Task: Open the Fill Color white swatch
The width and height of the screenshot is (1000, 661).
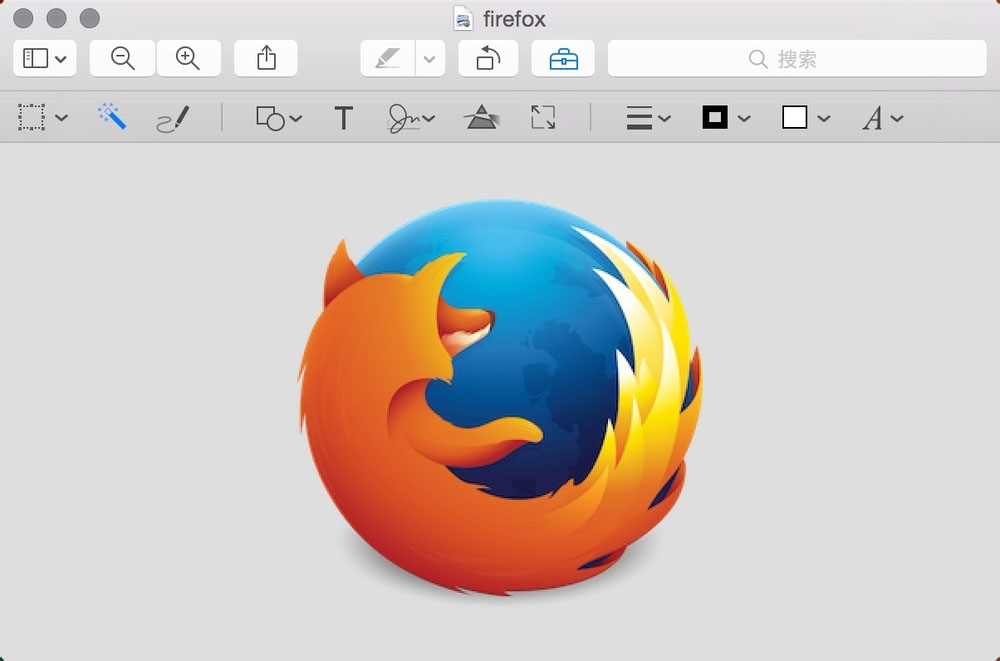Action: click(805, 118)
